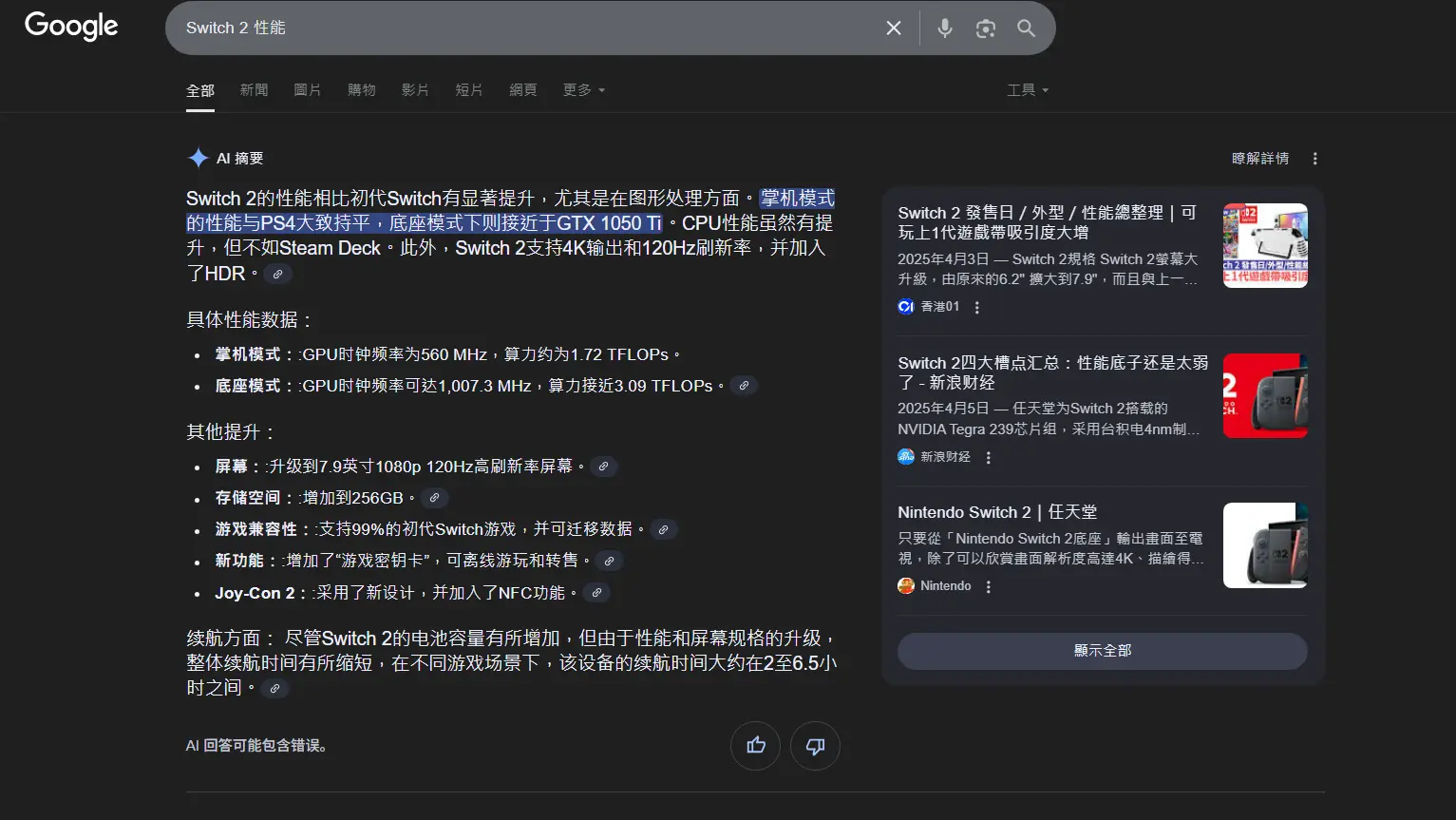Screen dimensions: 1456x820
Task: Start the search with the magnifier icon
Action: (x=1027, y=28)
